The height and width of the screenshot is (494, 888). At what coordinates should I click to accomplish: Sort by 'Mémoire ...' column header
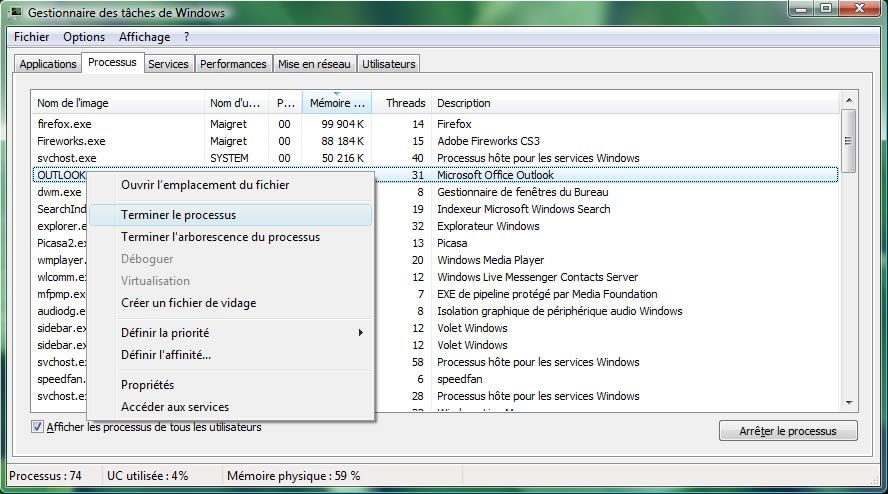click(336, 103)
